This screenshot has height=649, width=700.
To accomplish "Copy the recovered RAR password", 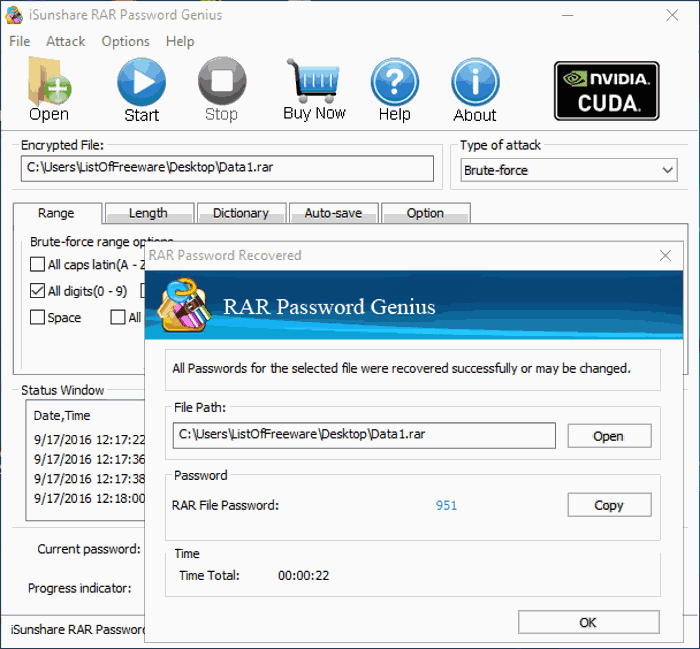I will (x=609, y=505).
